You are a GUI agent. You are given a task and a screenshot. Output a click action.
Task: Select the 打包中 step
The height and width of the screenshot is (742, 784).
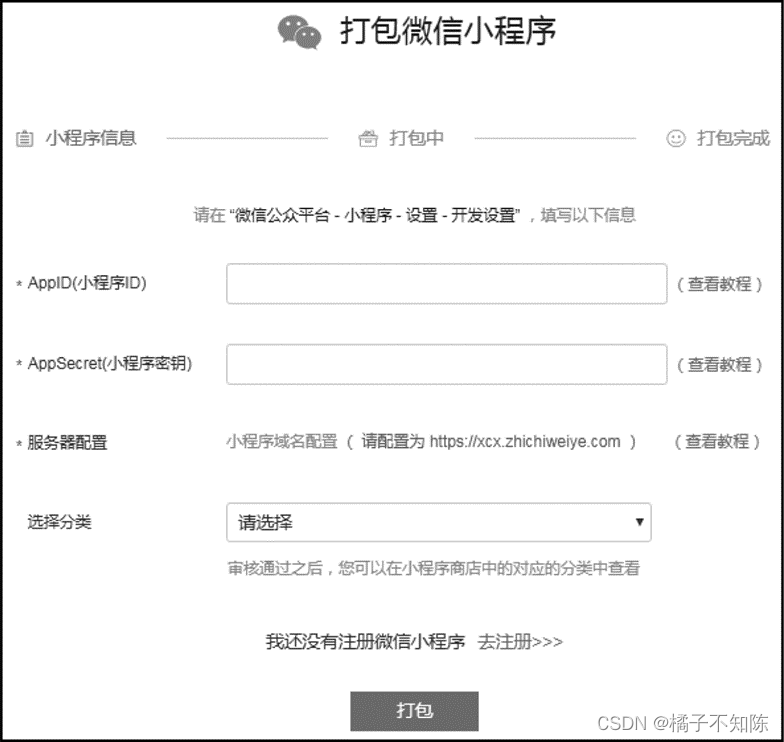tap(402, 138)
